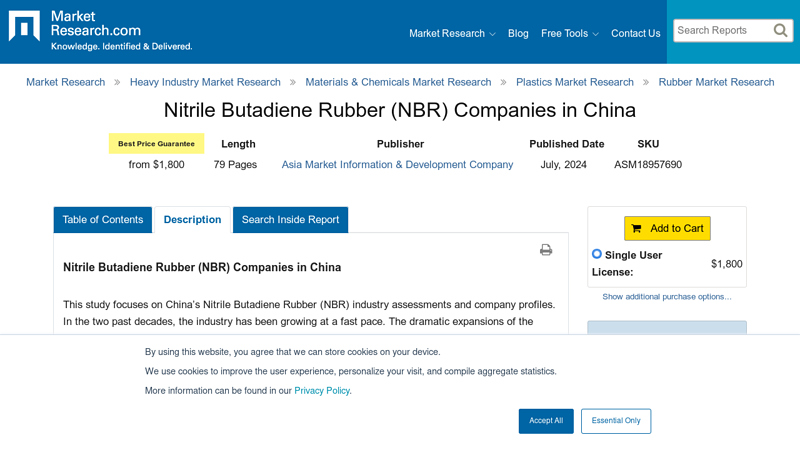Expand the Free Tools dropdown menu
Screen dimensions: 800x450
click(x=569, y=33)
